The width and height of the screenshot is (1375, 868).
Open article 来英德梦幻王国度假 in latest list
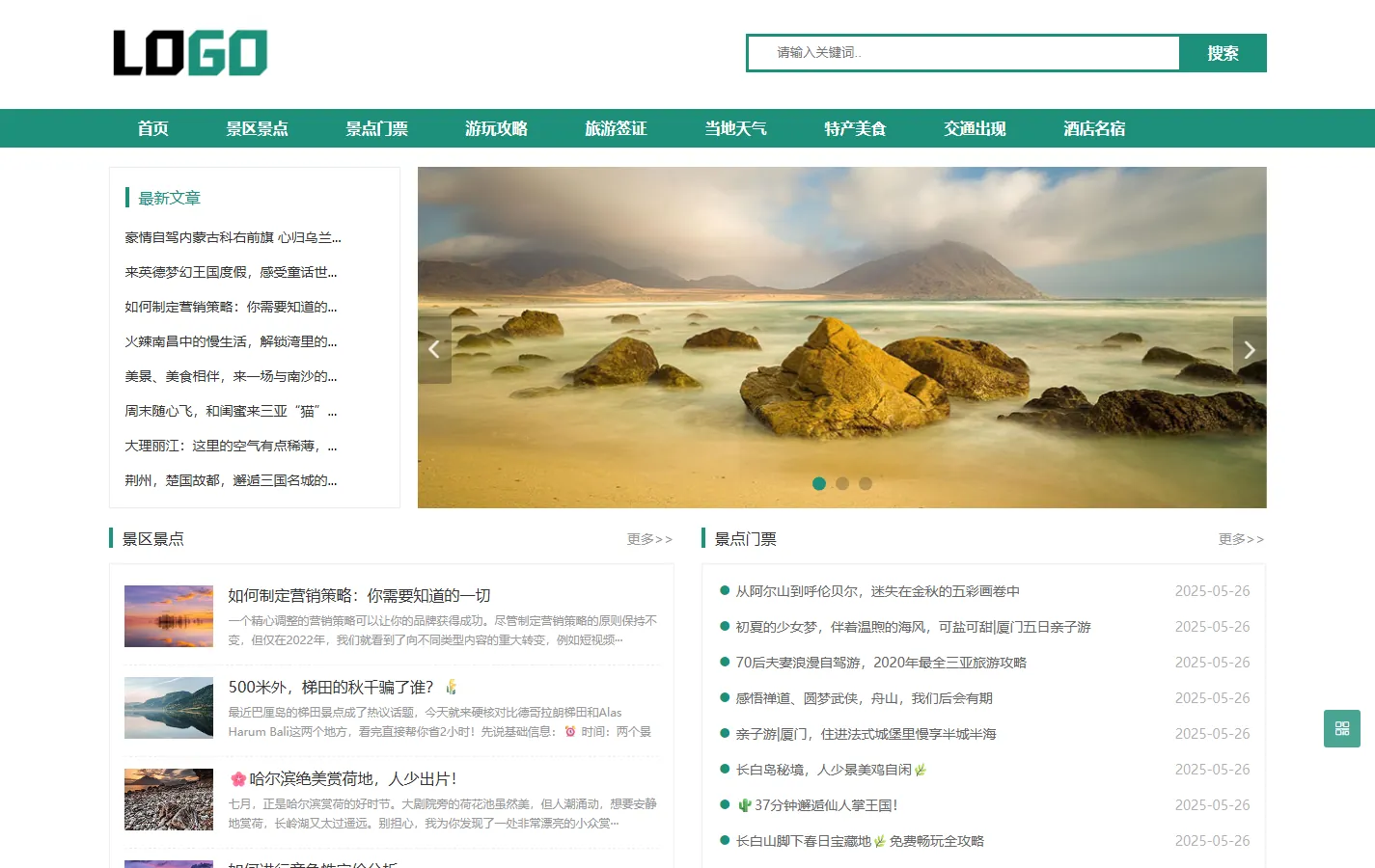tap(231, 272)
